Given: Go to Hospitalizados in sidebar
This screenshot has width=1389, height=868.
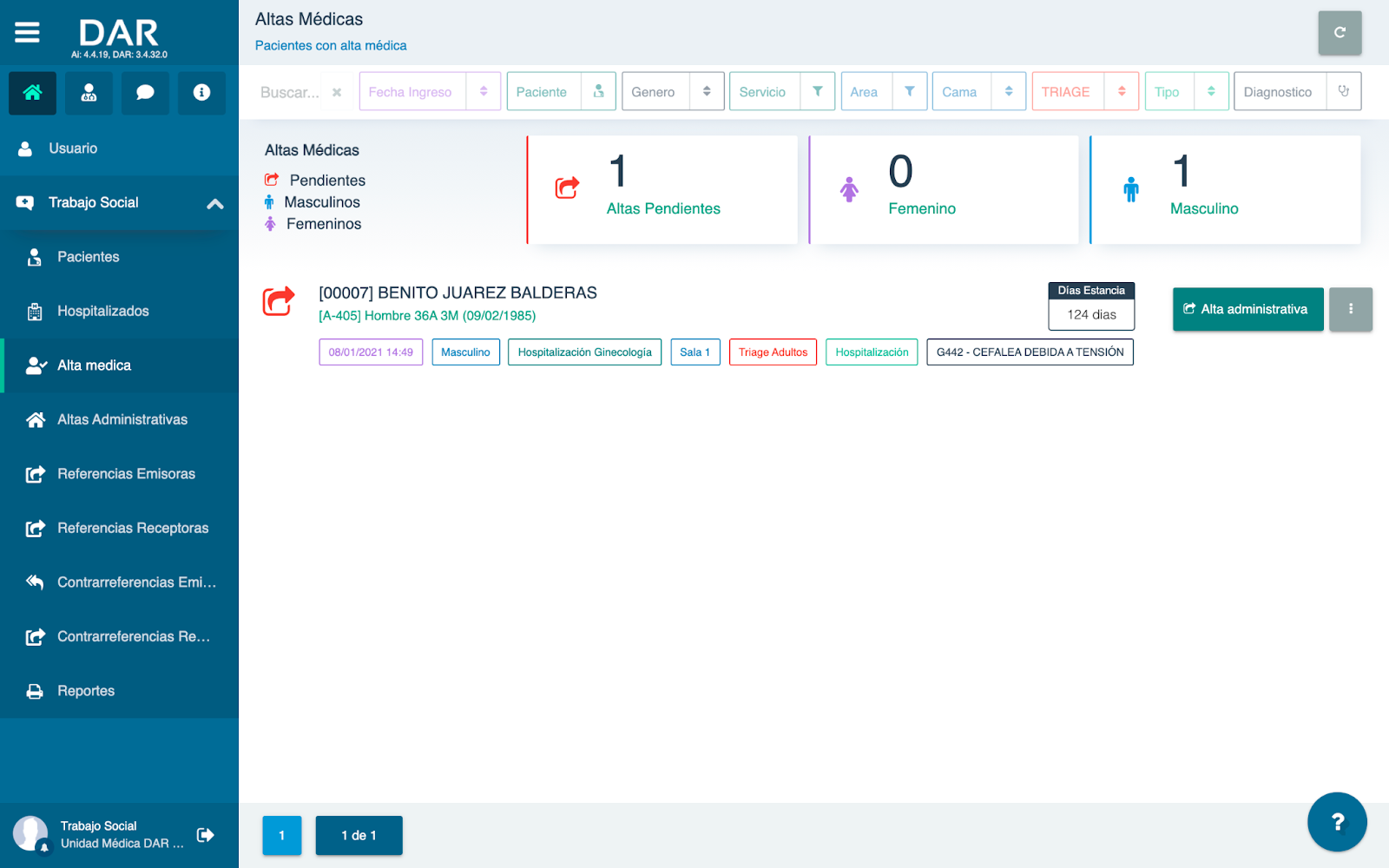Looking at the screenshot, I should click(102, 311).
